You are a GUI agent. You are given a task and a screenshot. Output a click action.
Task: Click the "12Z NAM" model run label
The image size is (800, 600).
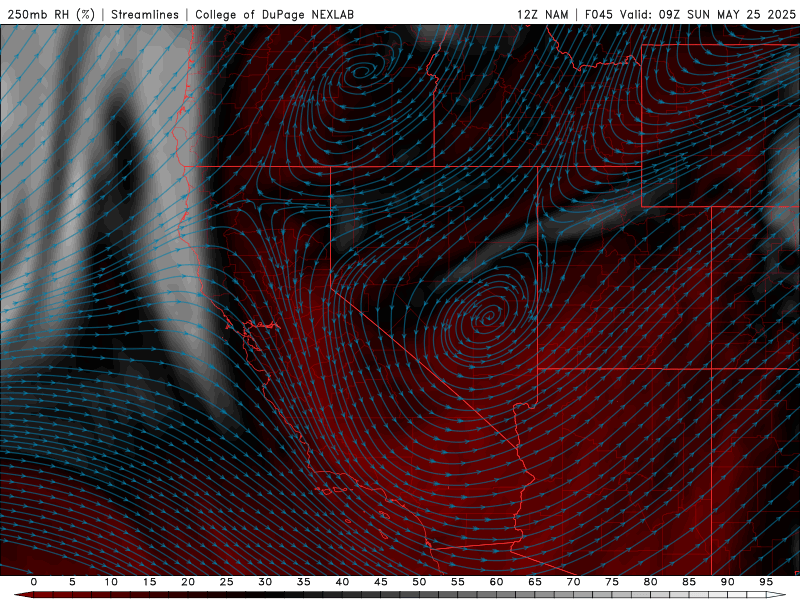coord(542,14)
